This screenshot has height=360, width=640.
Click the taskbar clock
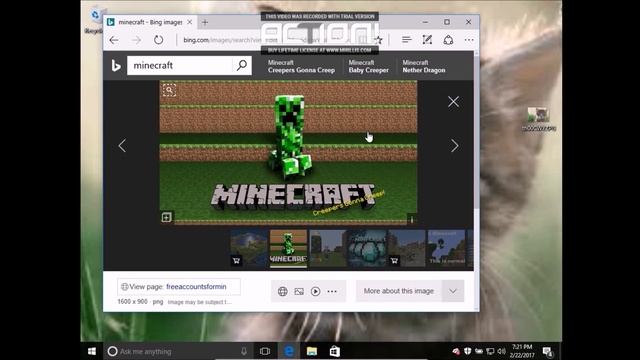click(522, 351)
